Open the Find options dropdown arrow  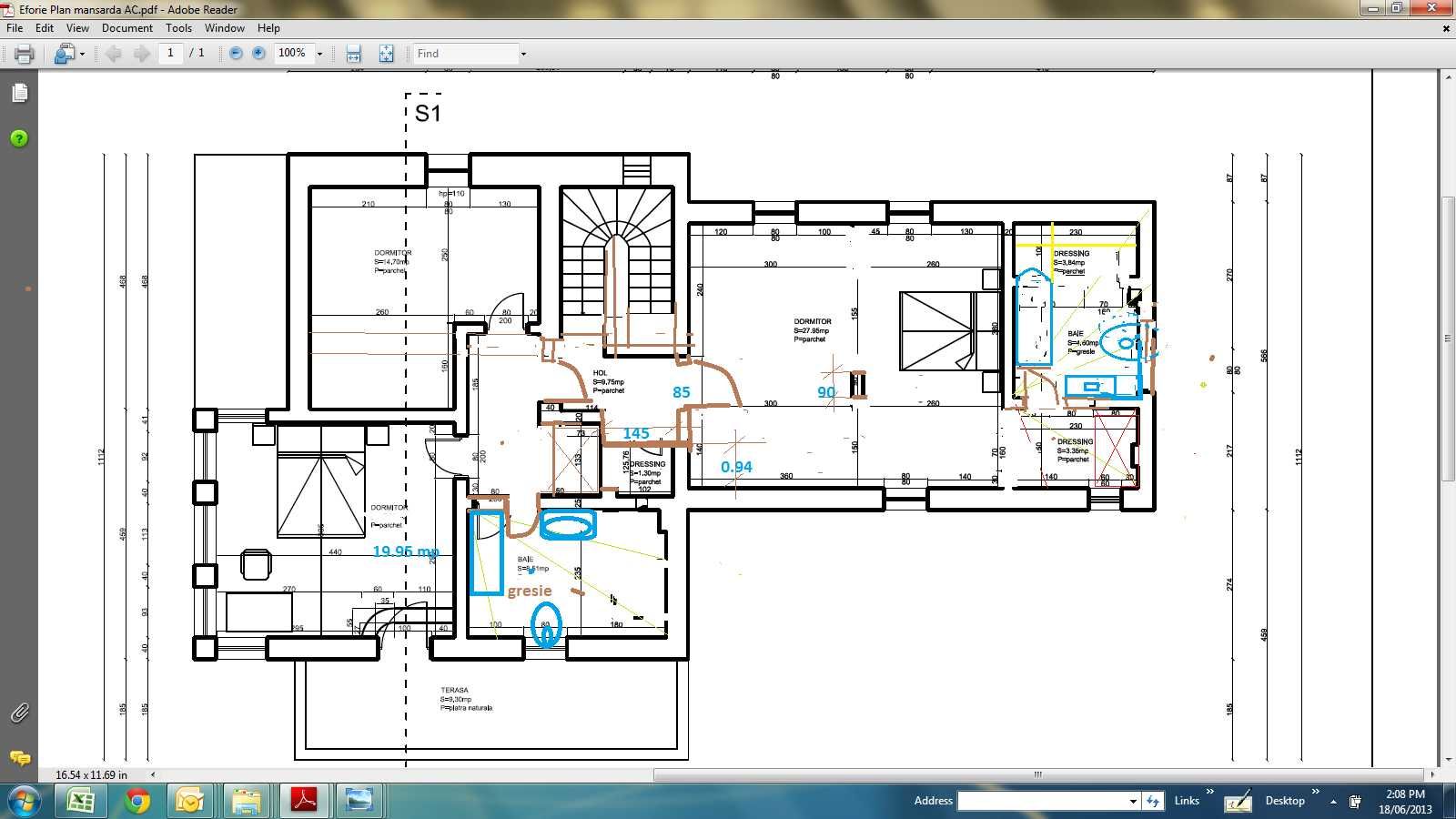pos(523,54)
